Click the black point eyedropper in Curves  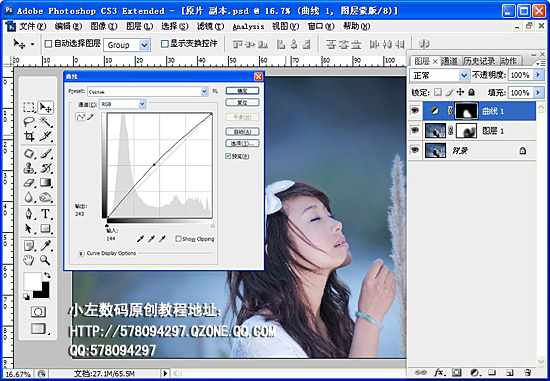pyautogui.click(x=140, y=239)
